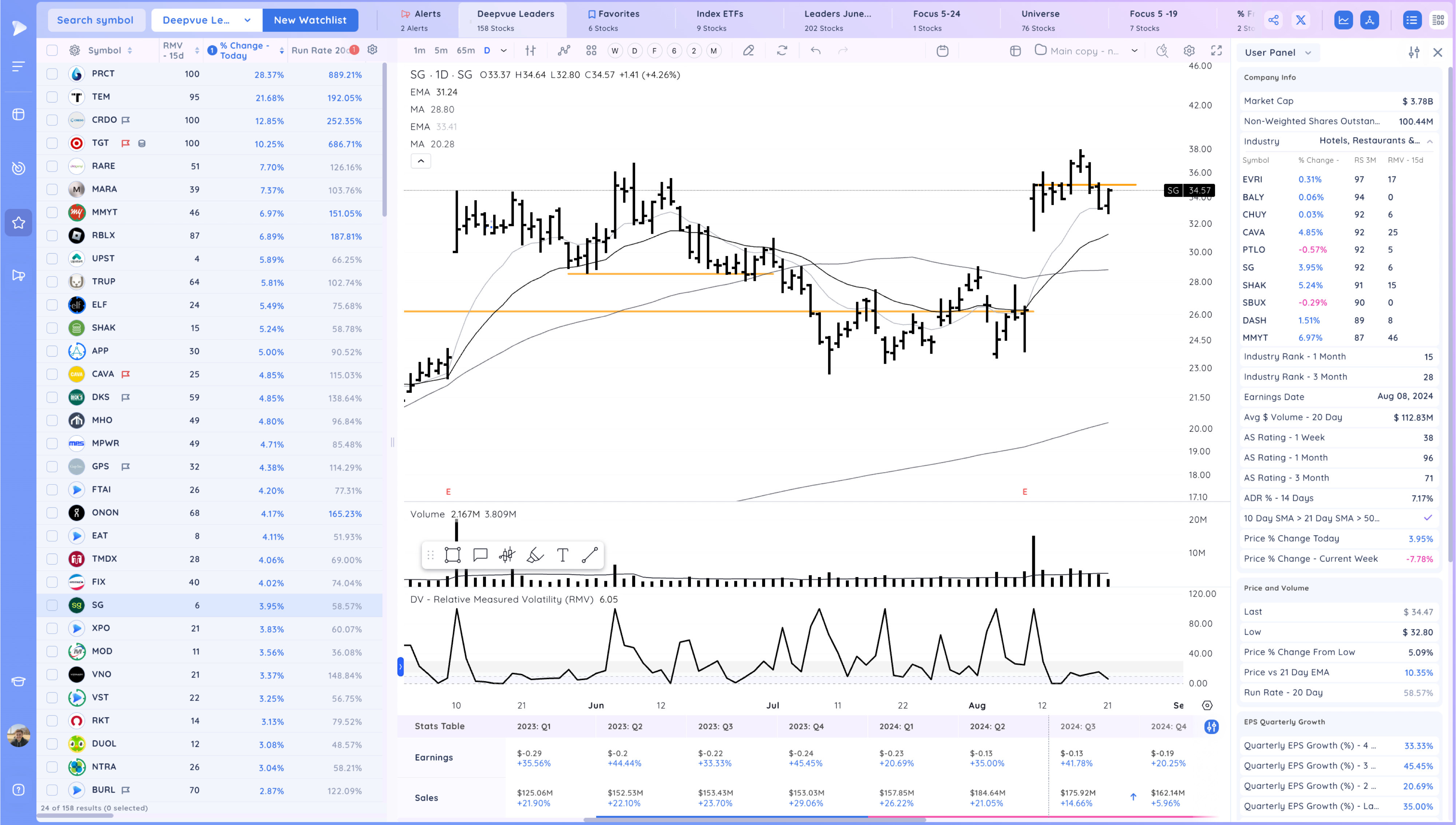This screenshot has width=1456, height=825.
Task: Select the rectangle drawing tool
Action: [452, 555]
